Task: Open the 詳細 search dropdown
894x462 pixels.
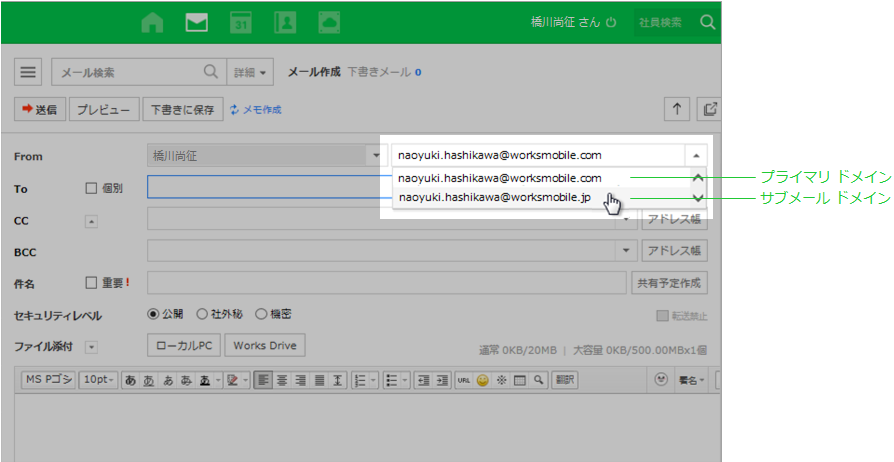Action: 250,72
